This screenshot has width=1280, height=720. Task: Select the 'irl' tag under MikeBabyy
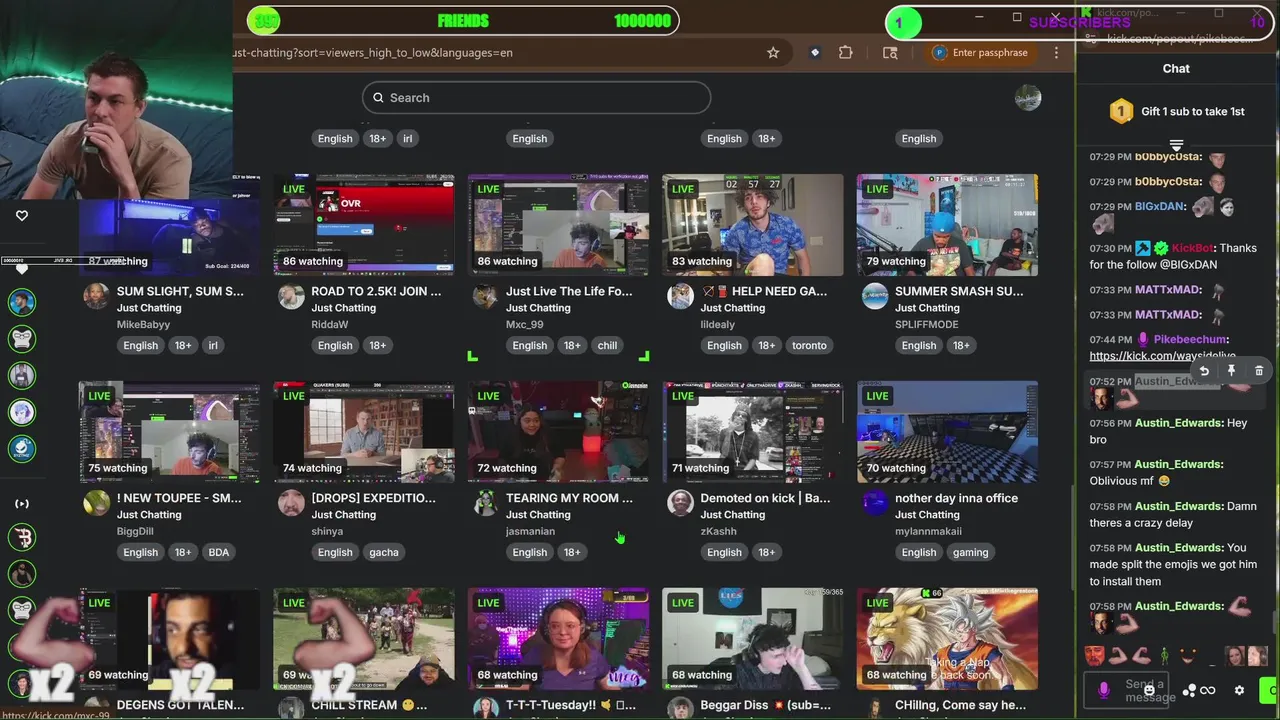pyautogui.click(x=213, y=346)
